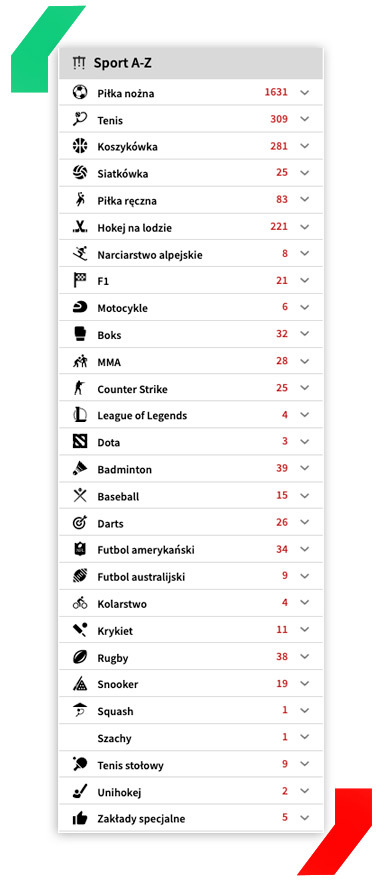This screenshot has height=880, width=381.
Task: Click the checkered flag F1 icon
Action: [80, 280]
